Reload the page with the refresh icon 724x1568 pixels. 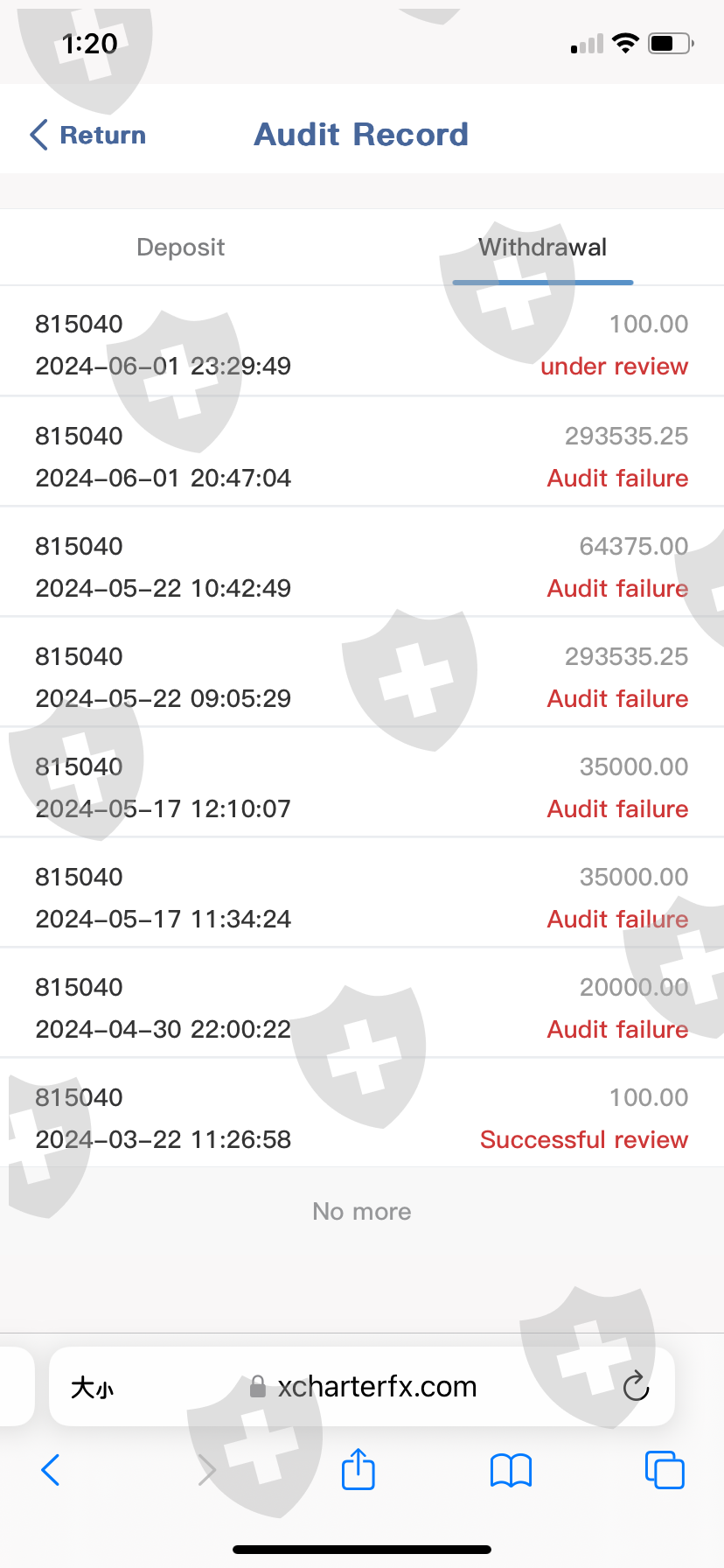pyautogui.click(x=636, y=1386)
